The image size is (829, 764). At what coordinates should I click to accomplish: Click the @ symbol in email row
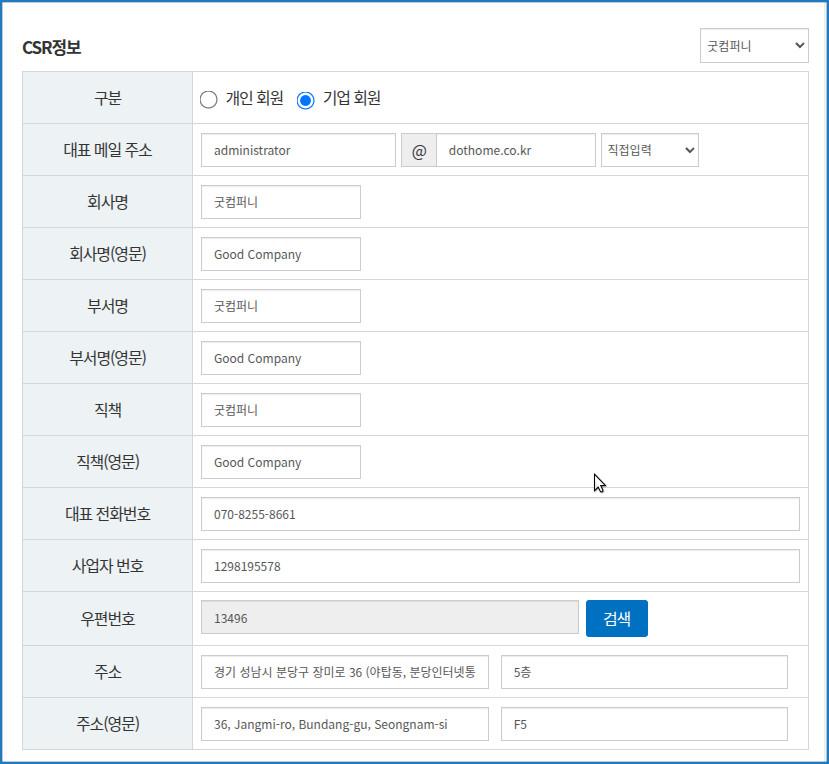click(x=419, y=151)
